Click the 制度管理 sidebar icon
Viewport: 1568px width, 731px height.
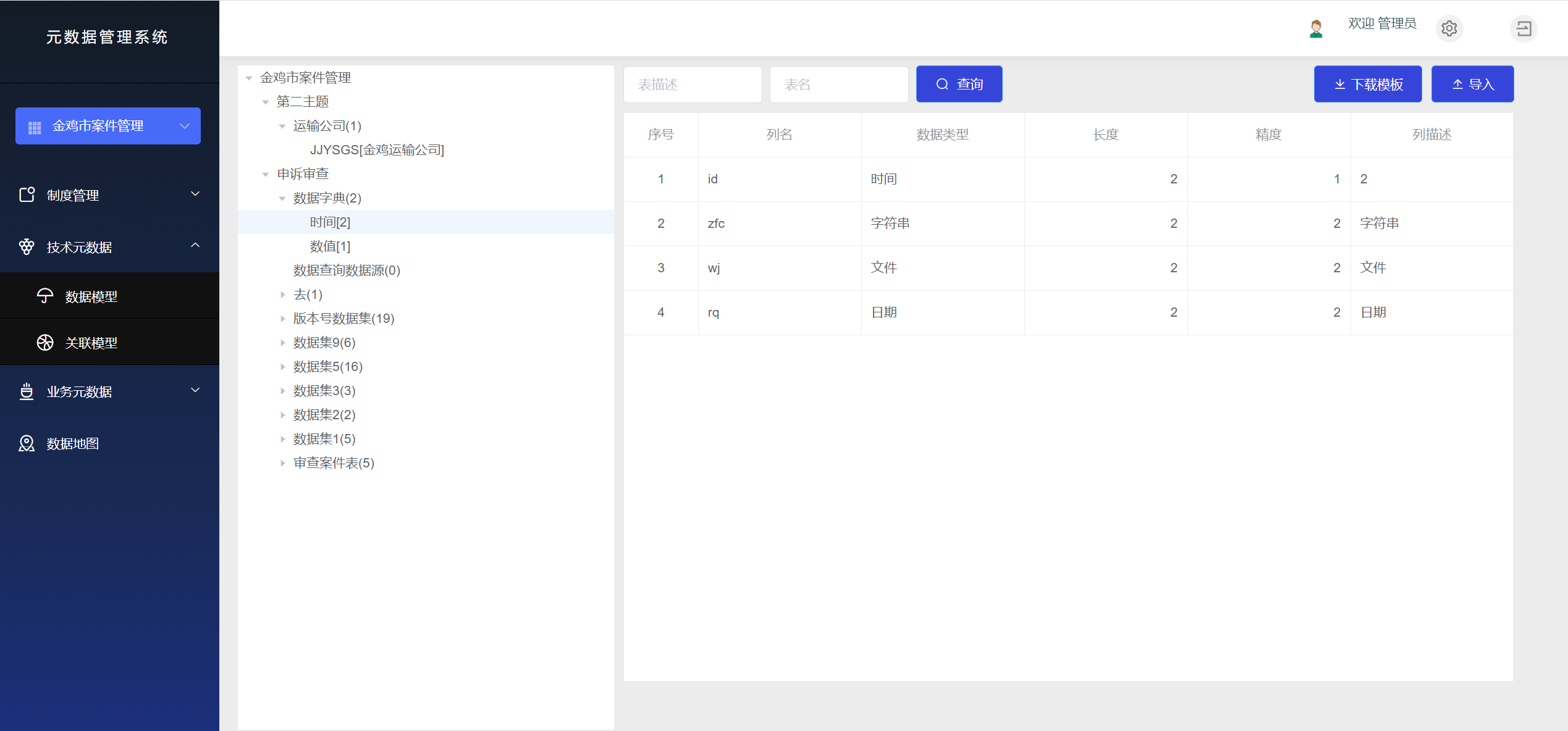pos(27,195)
